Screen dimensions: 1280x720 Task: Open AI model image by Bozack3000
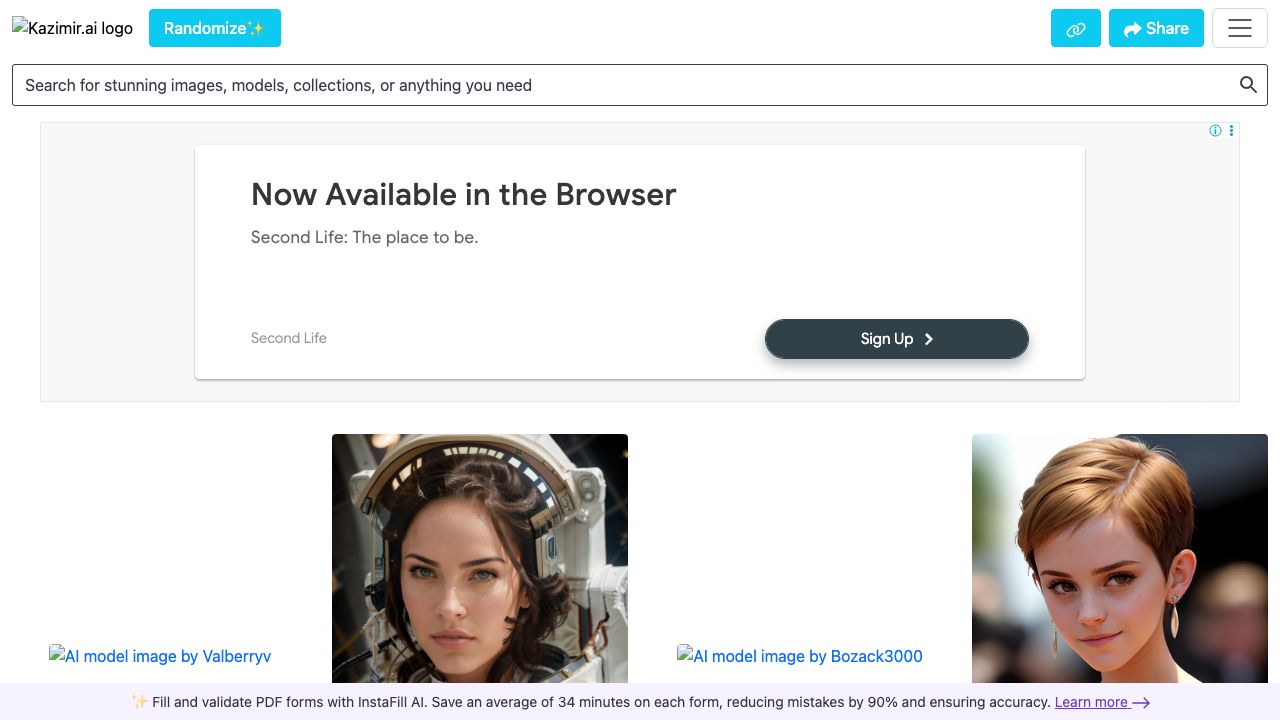[800, 656]
